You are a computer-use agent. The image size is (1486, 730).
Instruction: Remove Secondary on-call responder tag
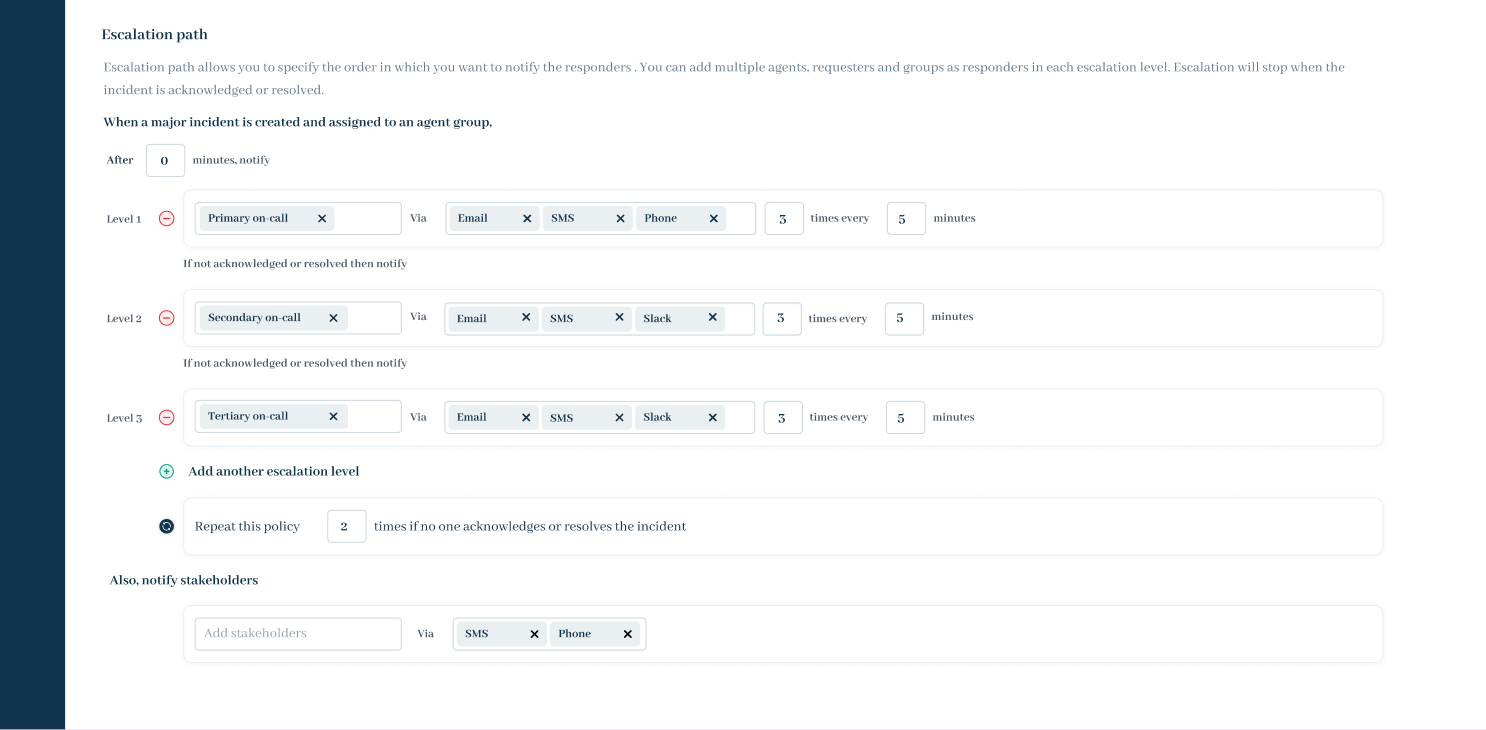click(x=333, y=318)
